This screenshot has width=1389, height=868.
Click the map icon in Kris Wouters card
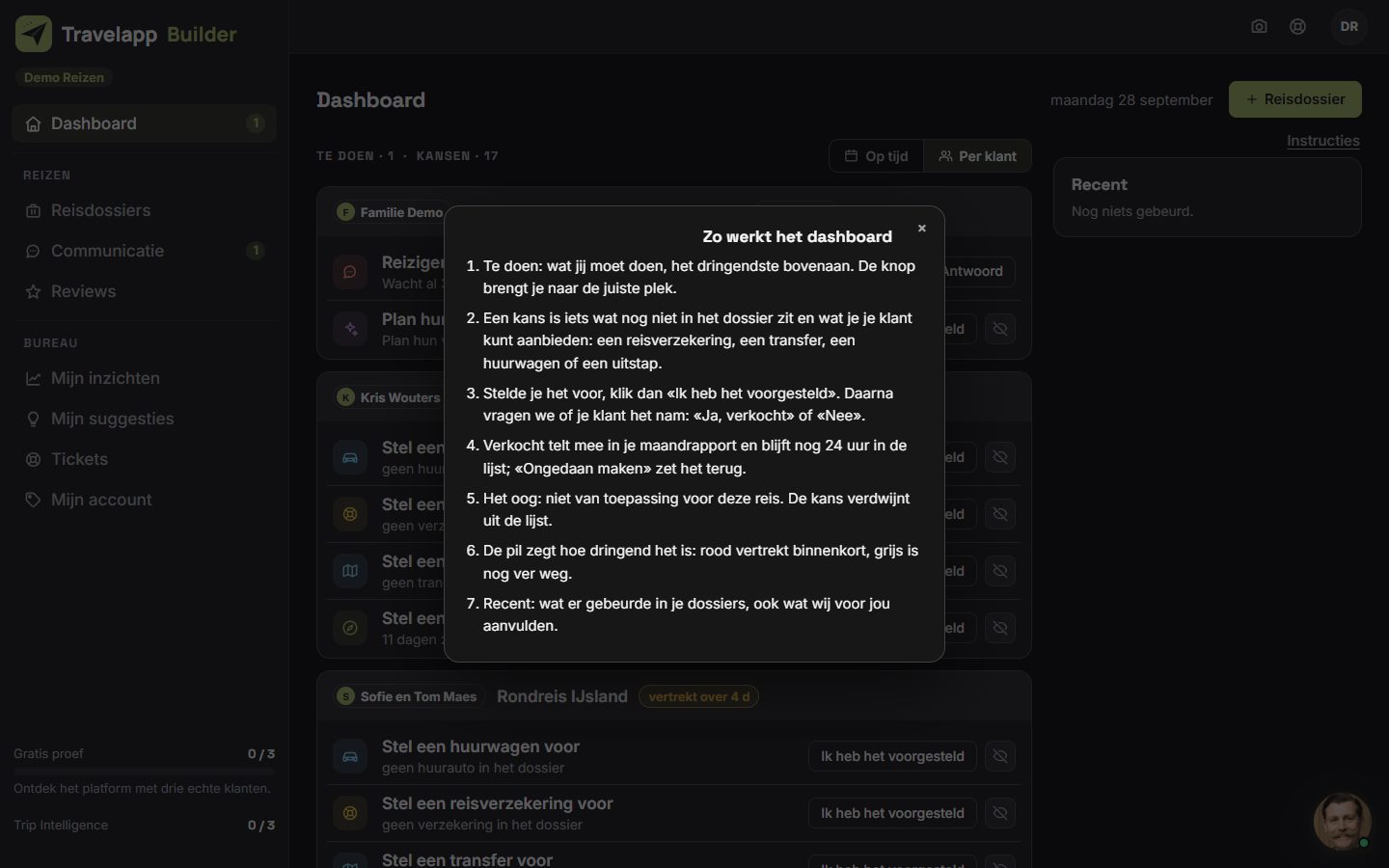[x=350, y=571]
